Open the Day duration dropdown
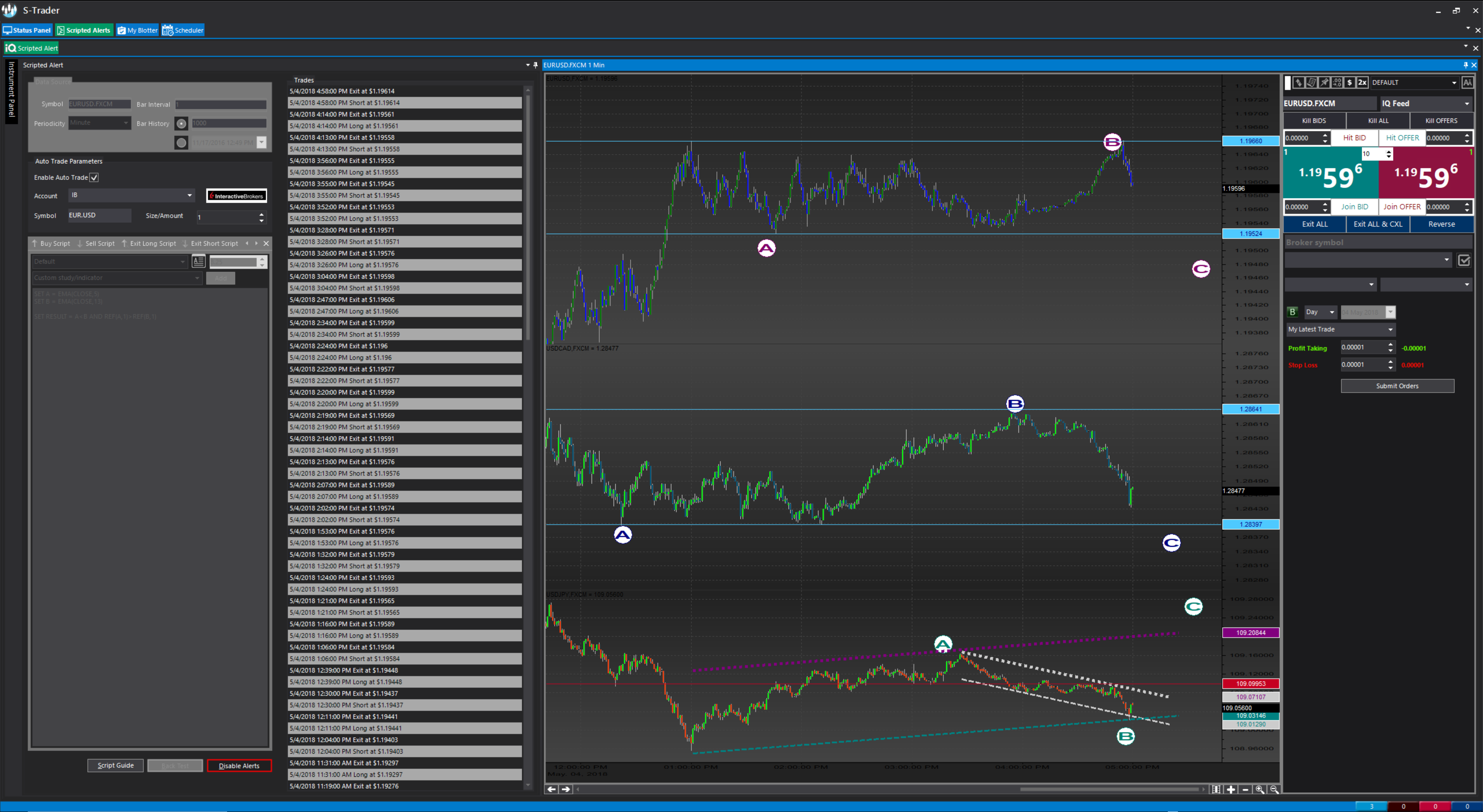 click(1321, 312)
